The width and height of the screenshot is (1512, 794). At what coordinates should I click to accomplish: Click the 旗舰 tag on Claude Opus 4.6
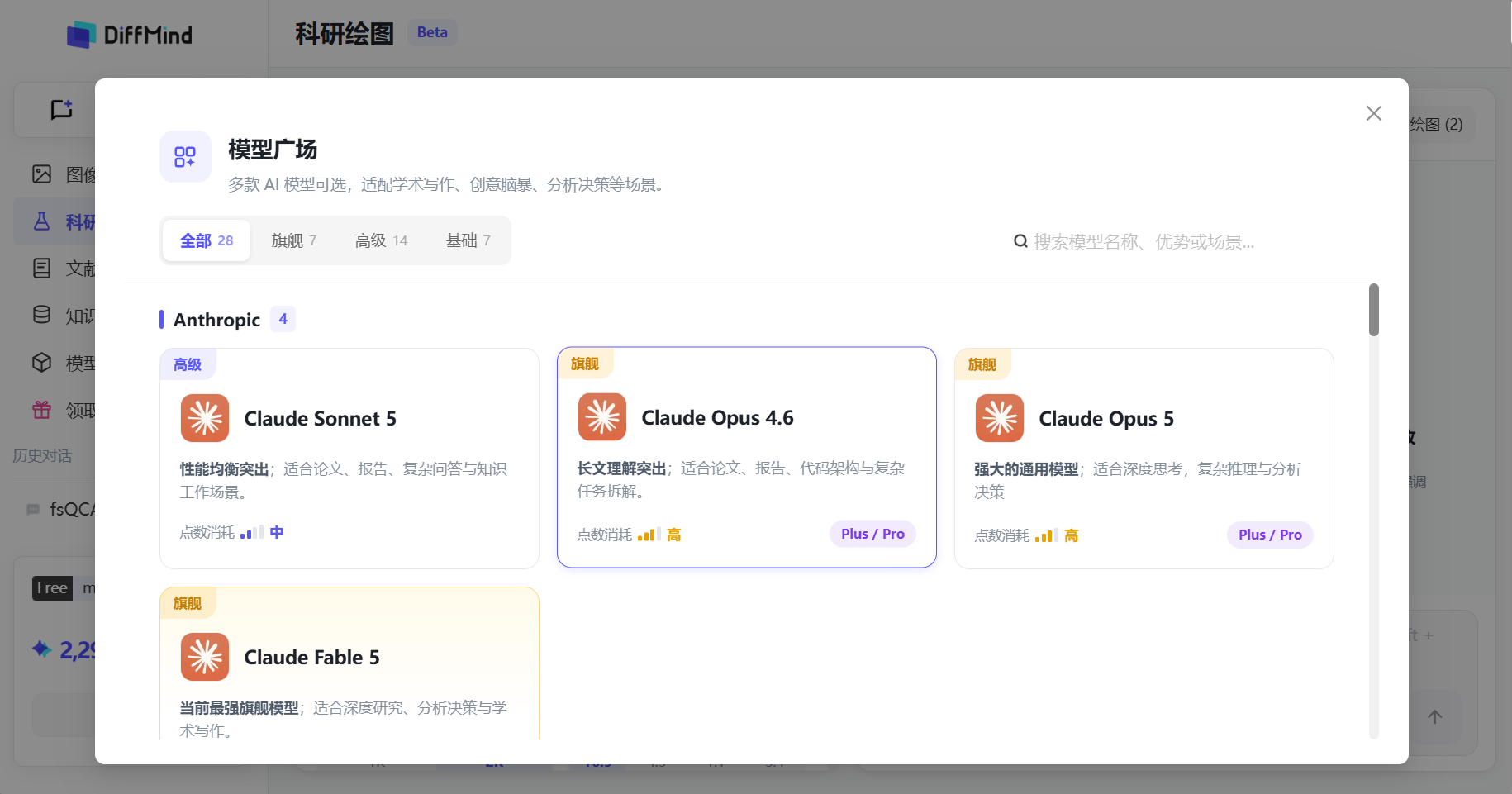pyautogui.click(x=585, y=364)
